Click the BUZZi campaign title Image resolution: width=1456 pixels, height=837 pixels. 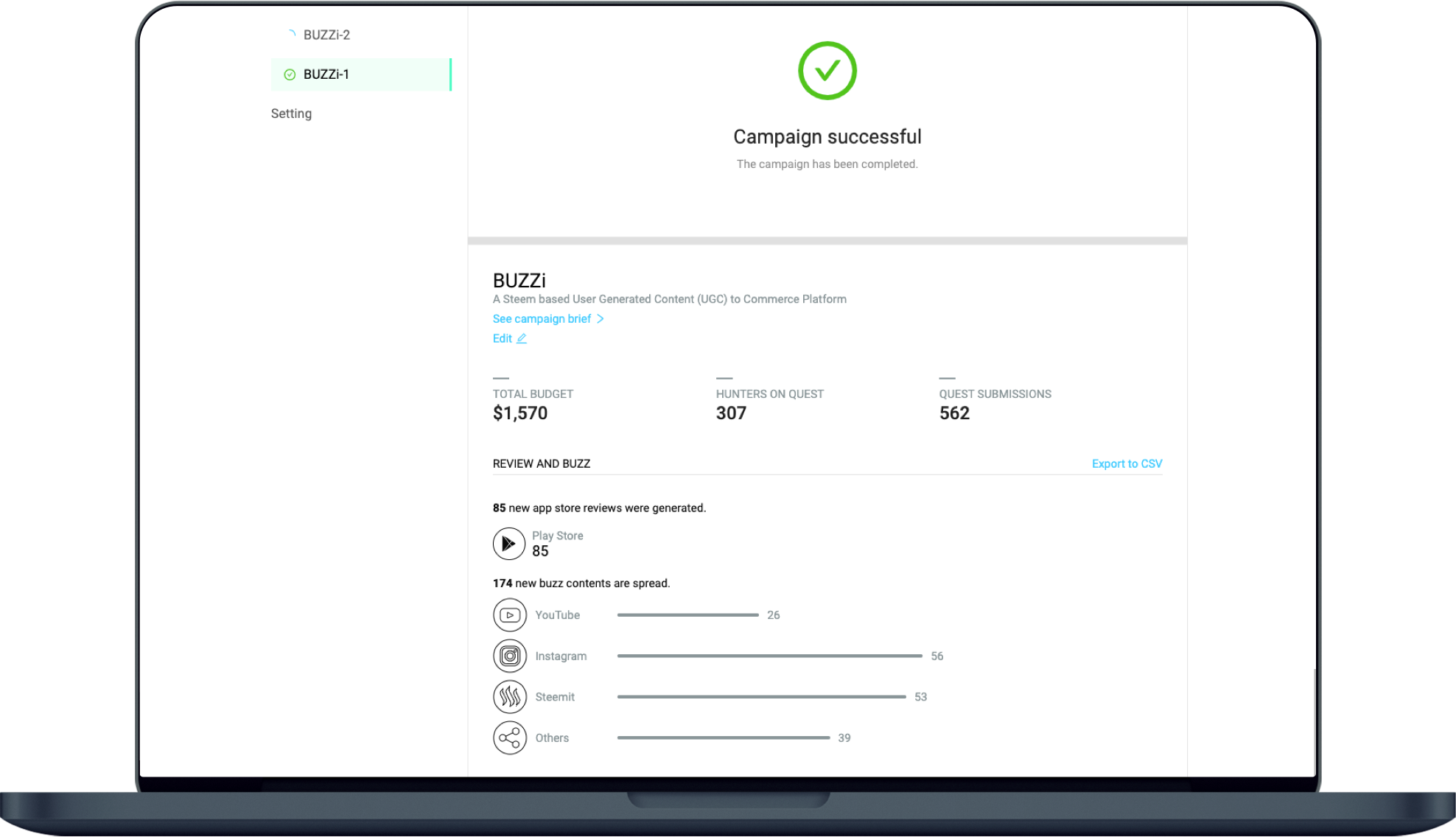point(519,281)
